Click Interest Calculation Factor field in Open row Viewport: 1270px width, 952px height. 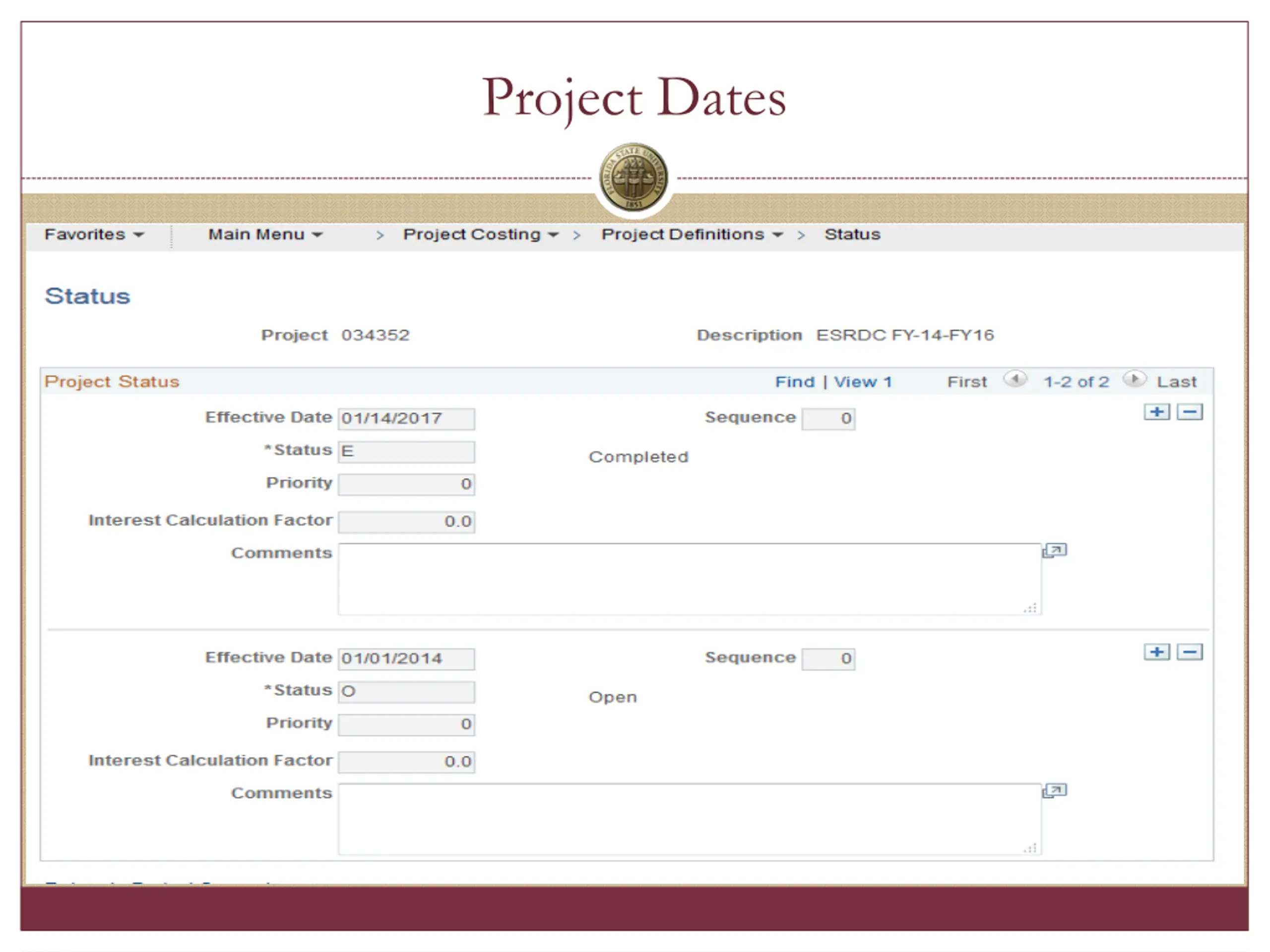(406, 762)
